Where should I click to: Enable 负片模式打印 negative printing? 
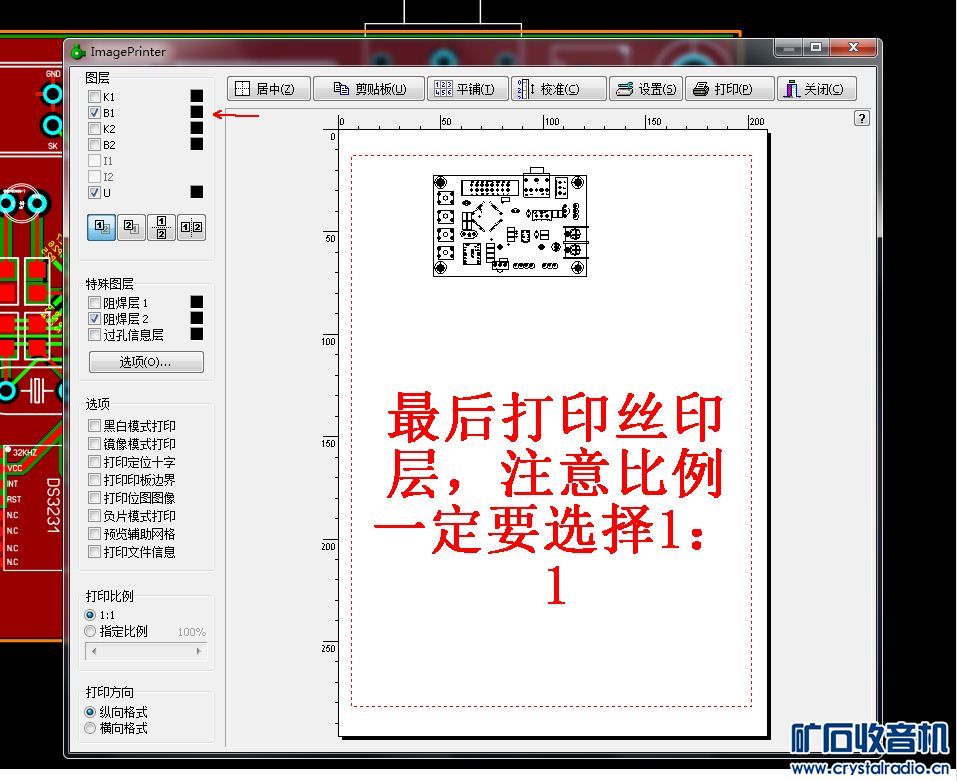[x=94, y=516]
